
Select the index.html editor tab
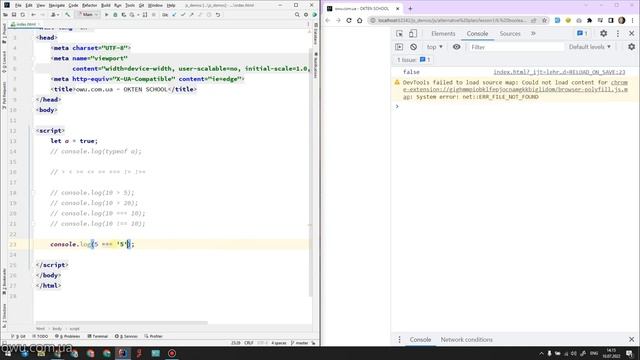pos(25,24)
